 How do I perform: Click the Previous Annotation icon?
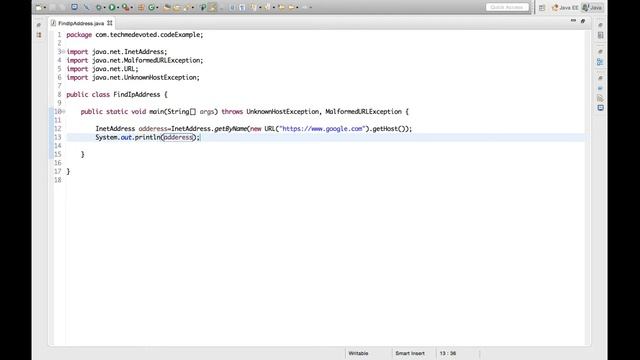[267, 7]
